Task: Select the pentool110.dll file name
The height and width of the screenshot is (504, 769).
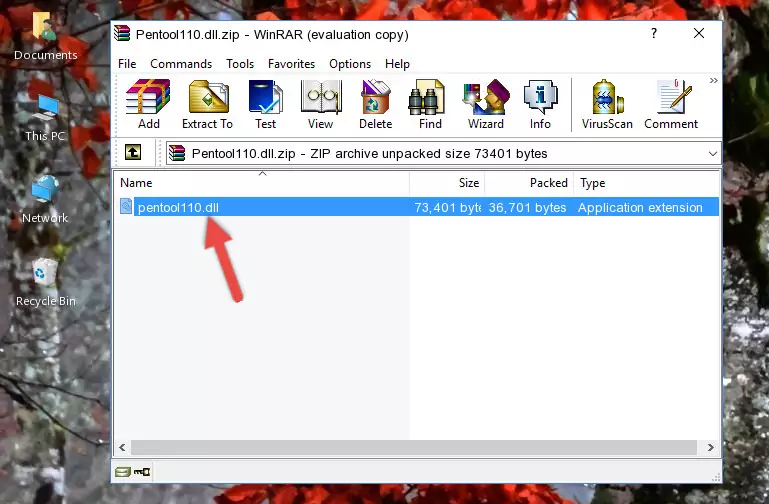Action: point(178,207)
